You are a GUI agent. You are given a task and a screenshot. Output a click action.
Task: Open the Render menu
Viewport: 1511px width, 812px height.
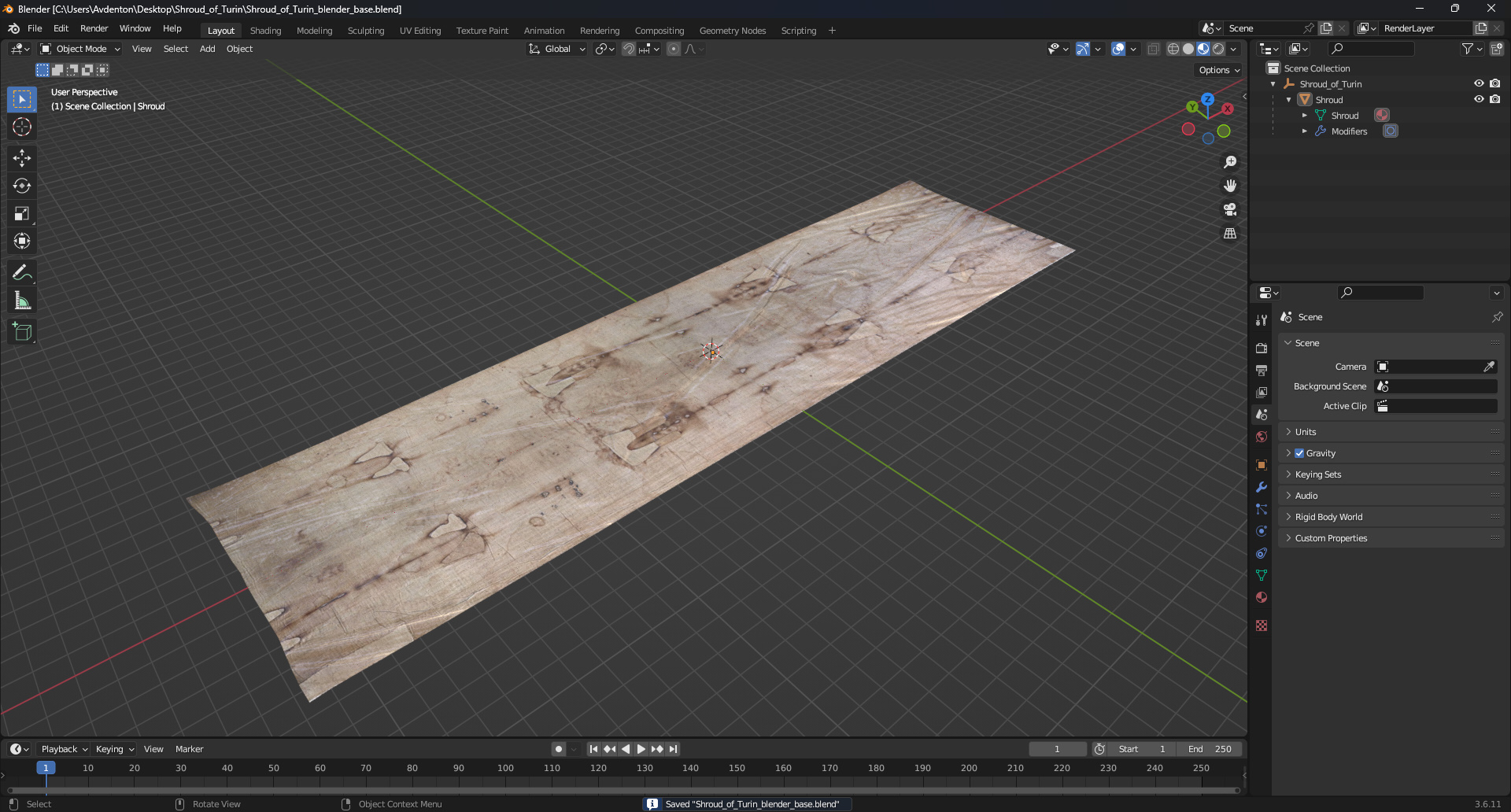click(x=94, y=28)
